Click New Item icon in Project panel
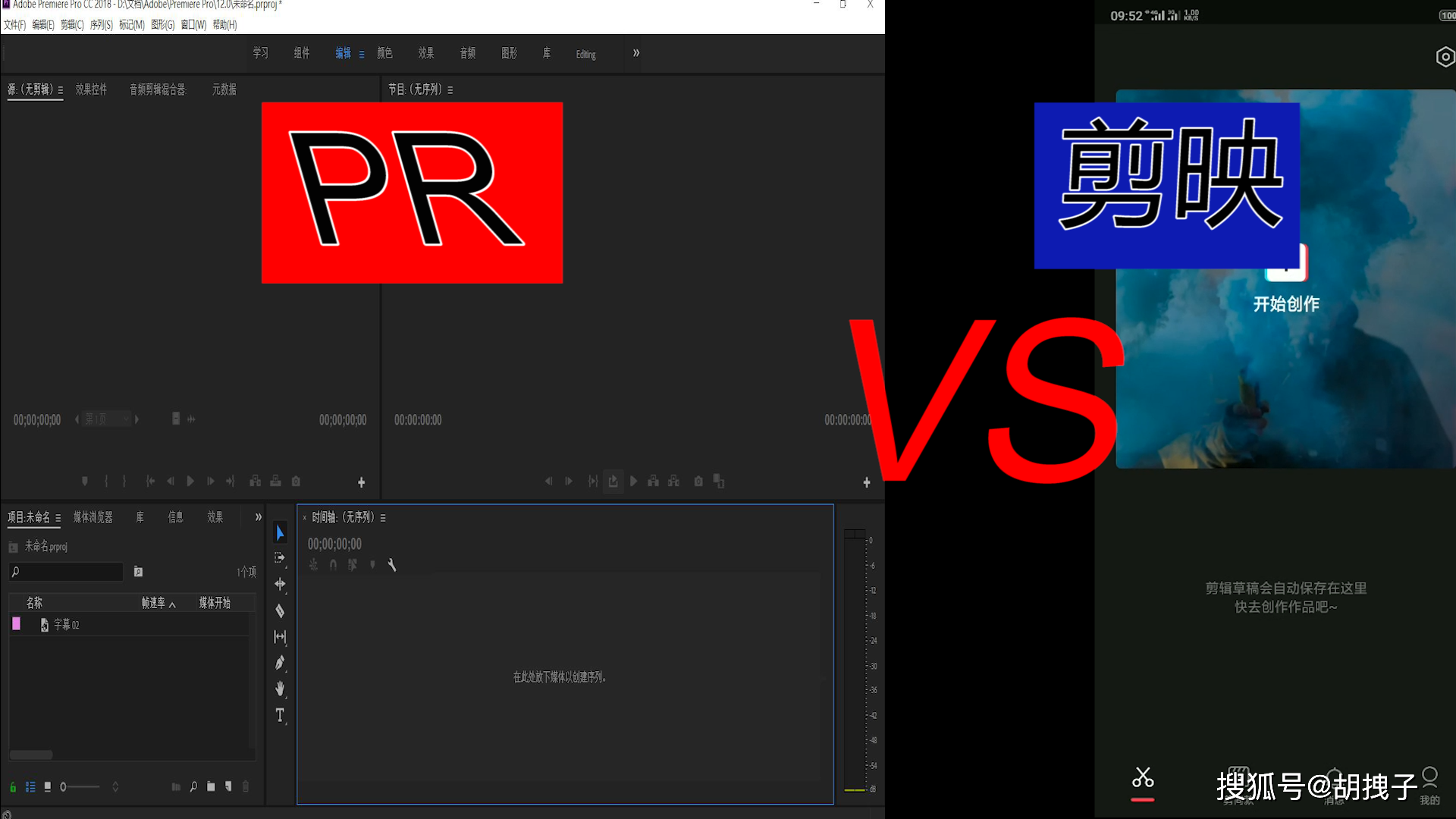Screen dimensions: 1456x819 pyautogui.click(x=228, y=787)
